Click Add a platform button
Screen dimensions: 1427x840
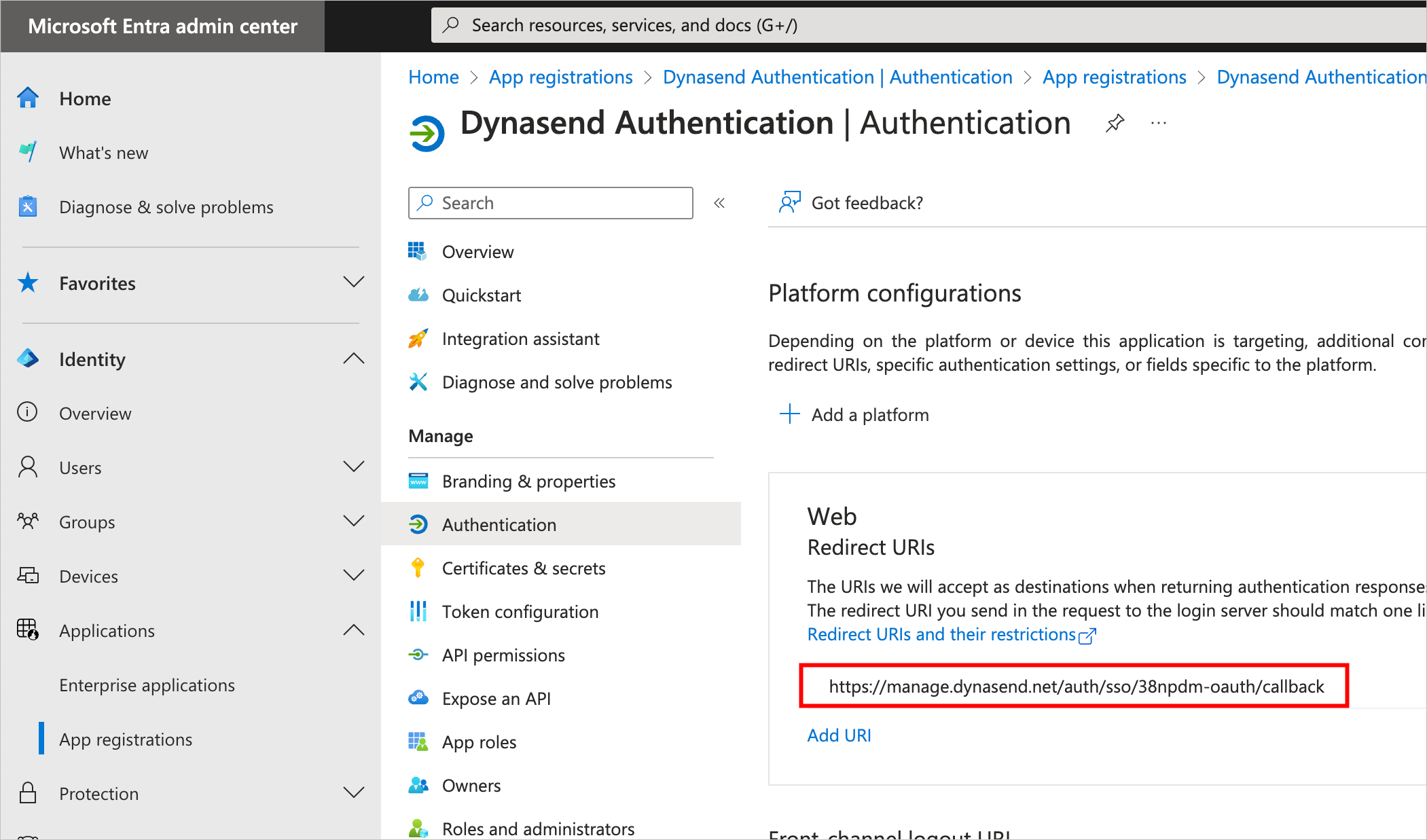coord(854,414)
